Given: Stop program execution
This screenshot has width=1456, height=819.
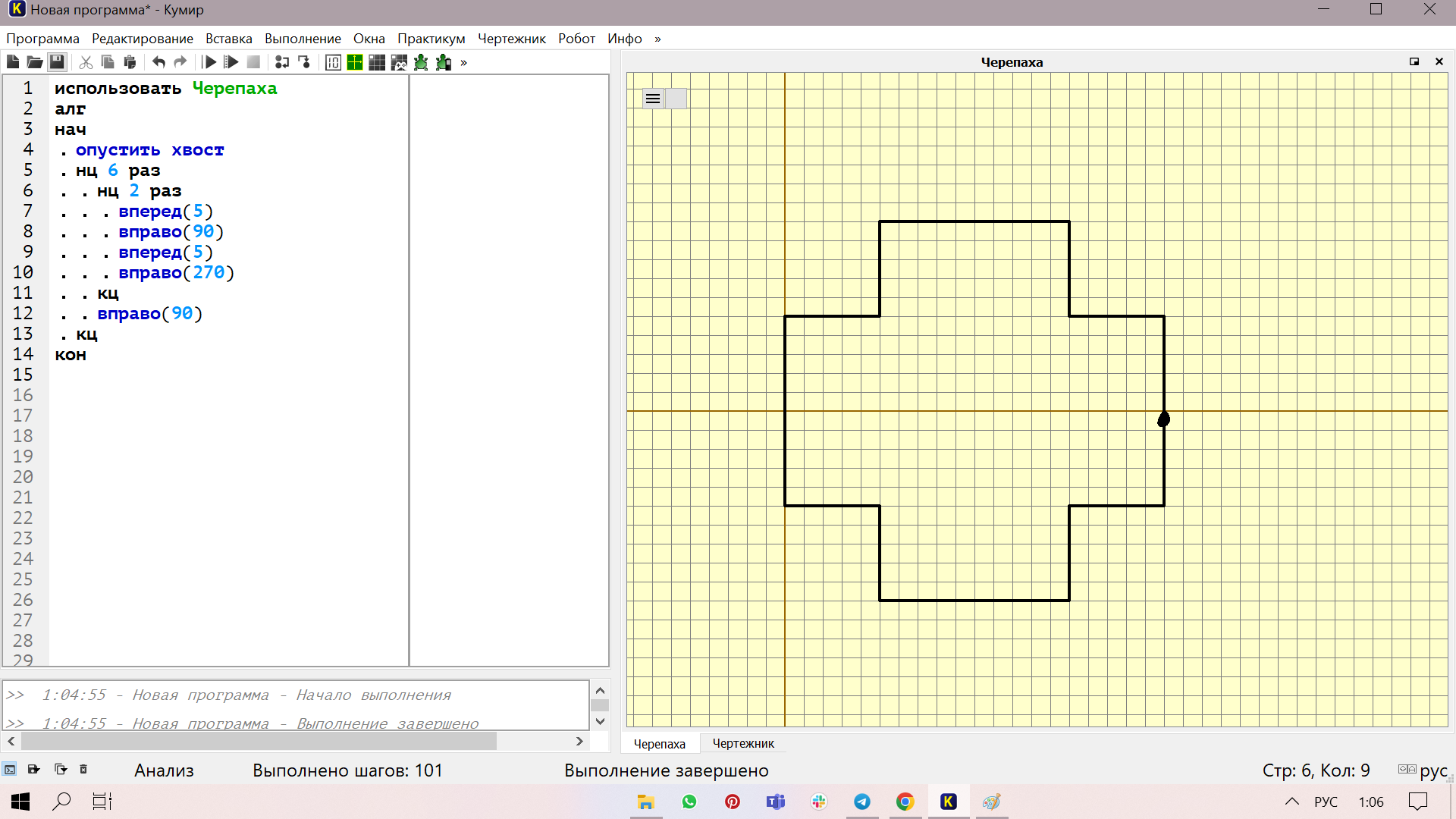Looking at the screenshot, I should tap(254, 62).
